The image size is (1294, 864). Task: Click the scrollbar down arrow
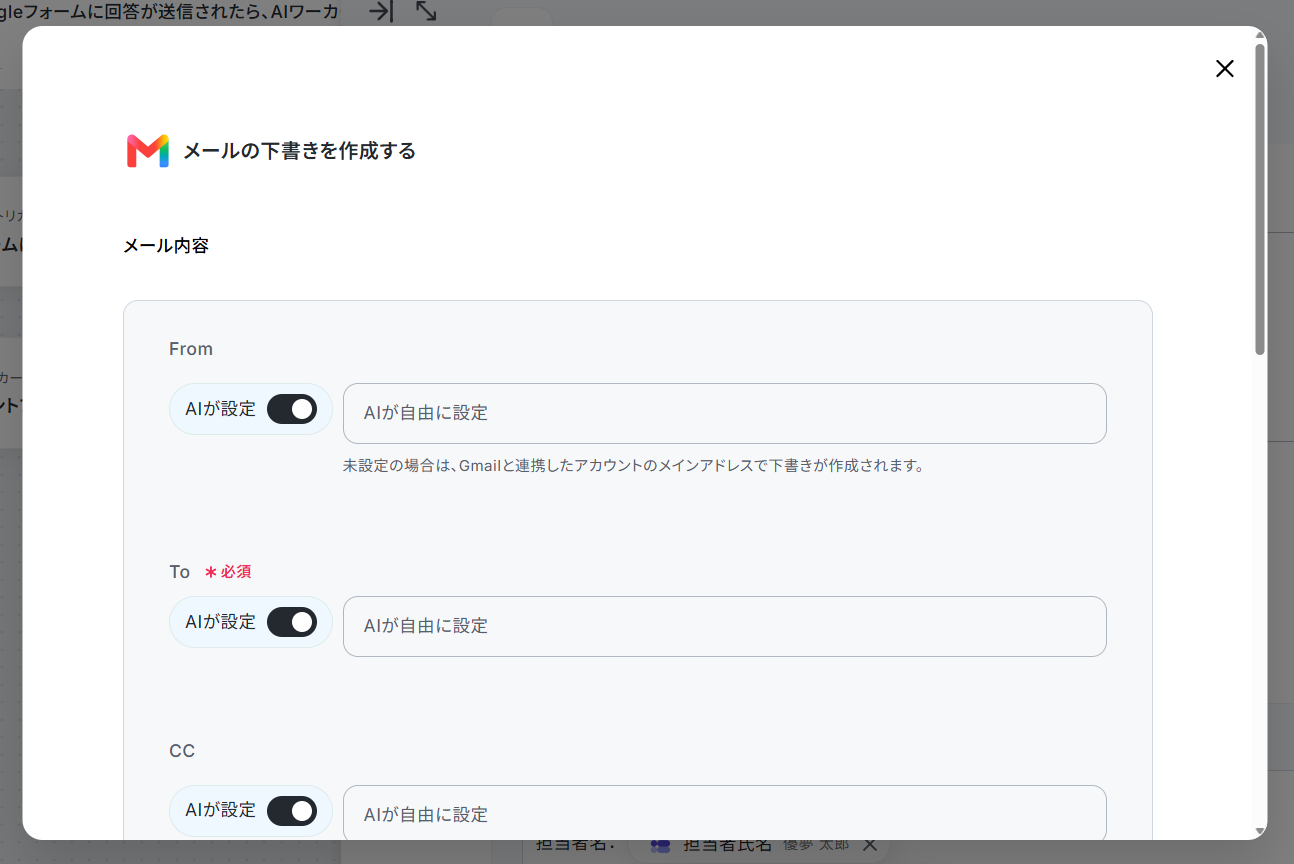1260,831
